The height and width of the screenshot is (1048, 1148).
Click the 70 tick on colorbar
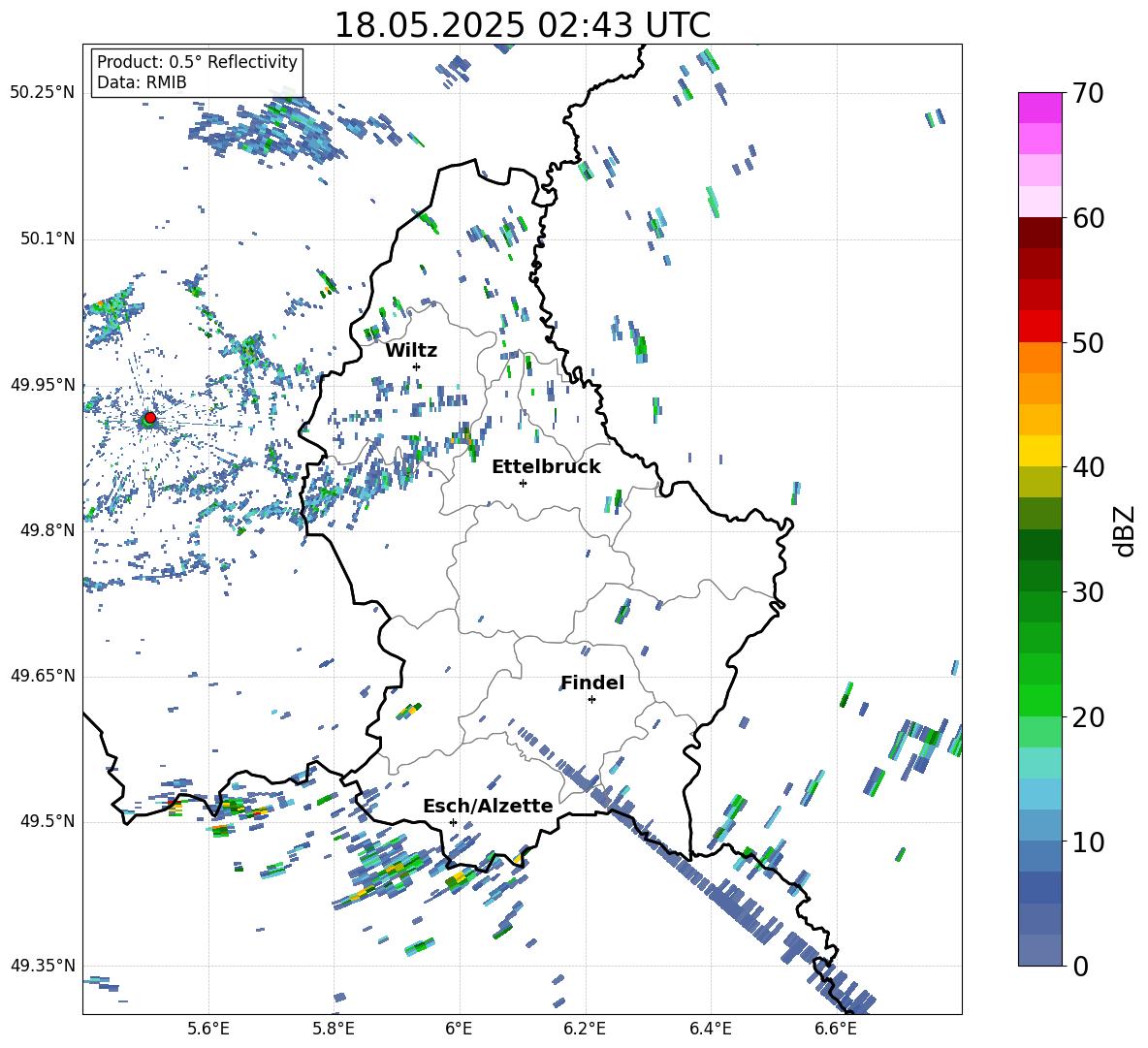(1088, 93)
